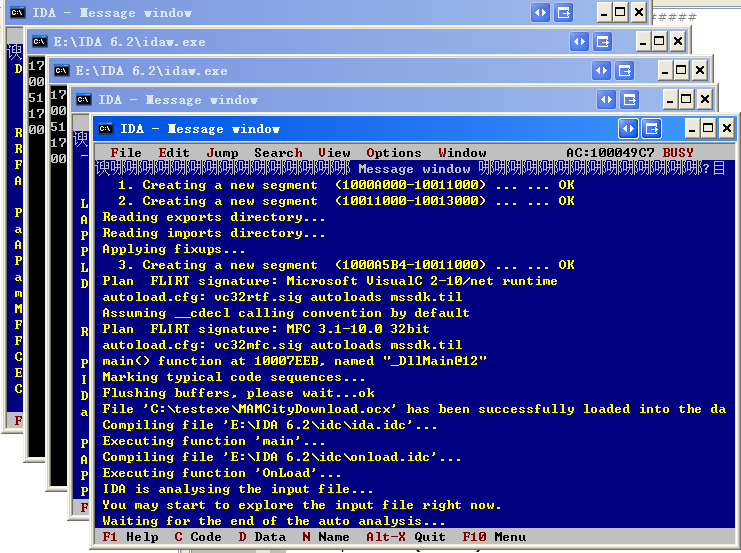
Task: Open the File menu in front IDA window
Action: 126,153
